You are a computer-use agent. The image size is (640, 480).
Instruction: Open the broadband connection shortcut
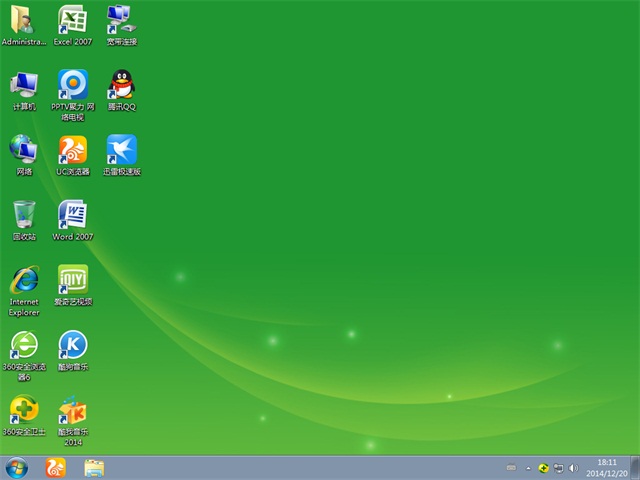(121, 20)
